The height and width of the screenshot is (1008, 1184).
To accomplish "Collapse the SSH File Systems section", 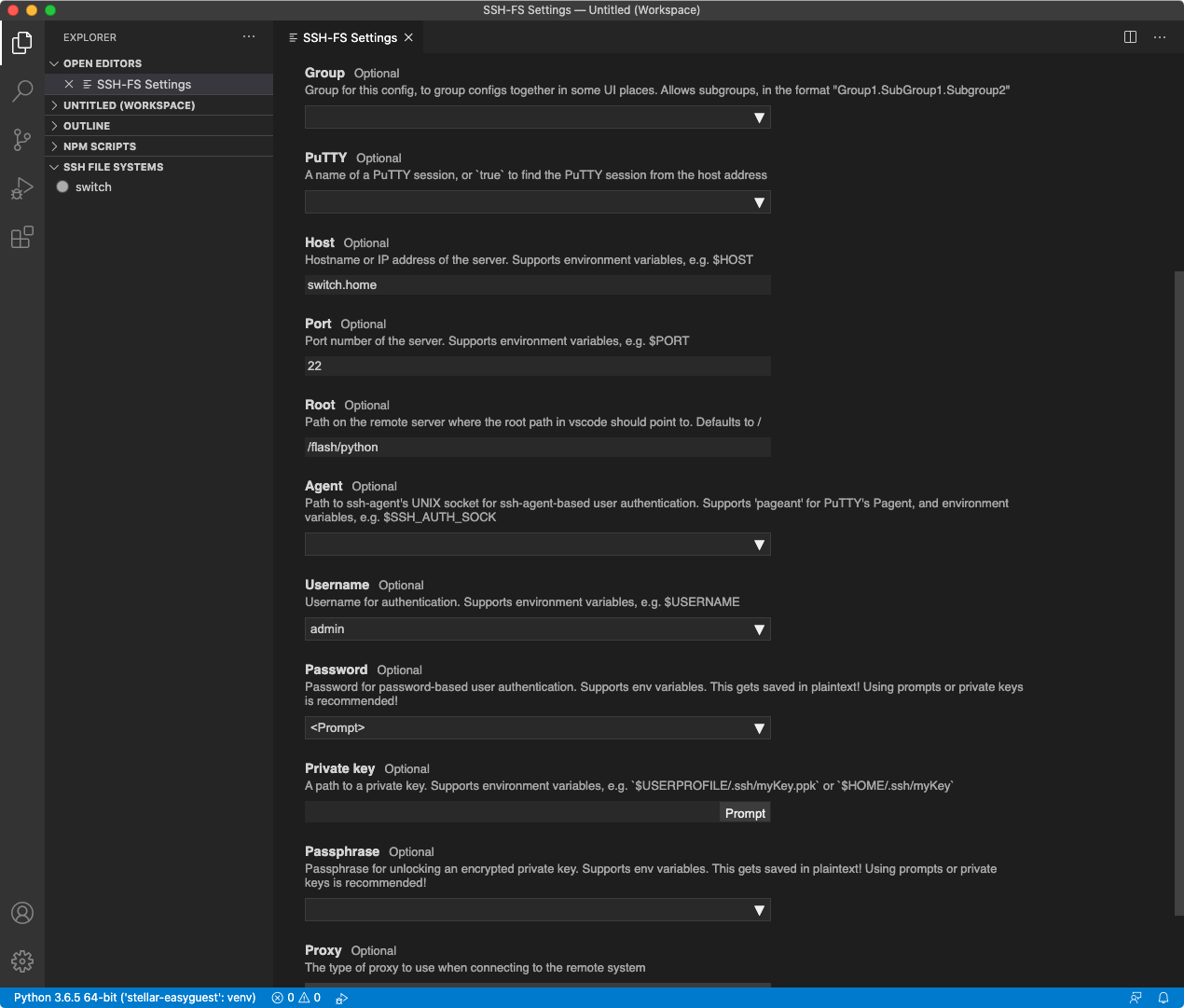I will (x=113, y=167).
